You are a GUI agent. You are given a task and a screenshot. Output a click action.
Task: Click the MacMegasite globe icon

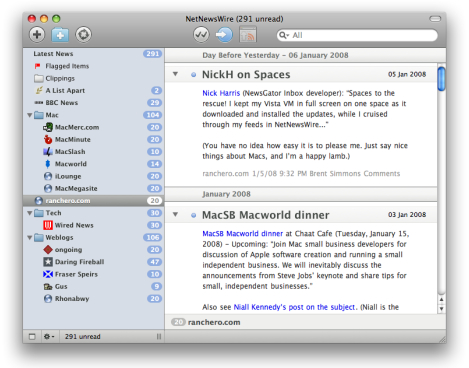coord(48,188)
